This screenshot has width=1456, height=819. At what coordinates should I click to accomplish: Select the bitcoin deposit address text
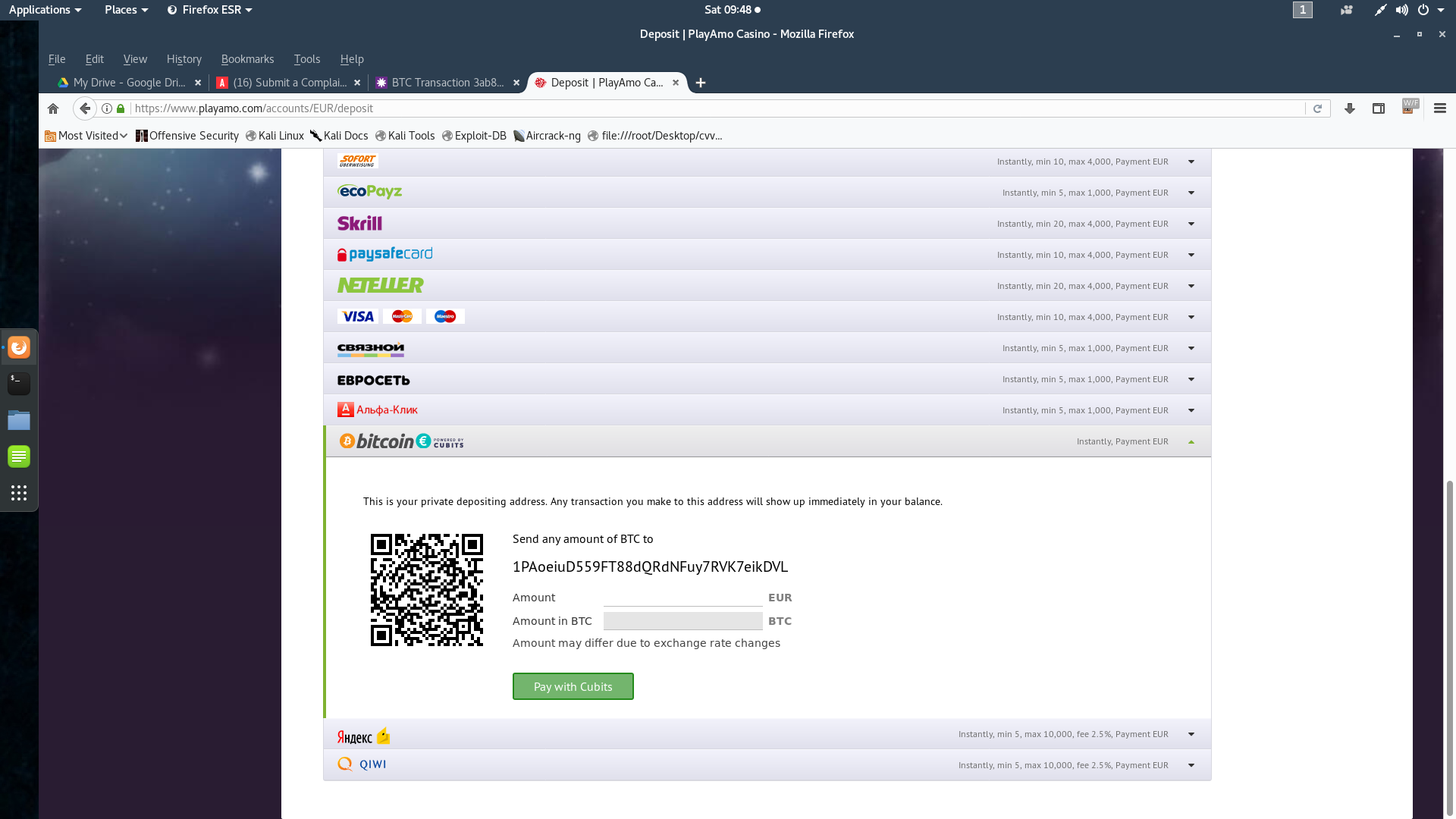click(x=650, y=567)
